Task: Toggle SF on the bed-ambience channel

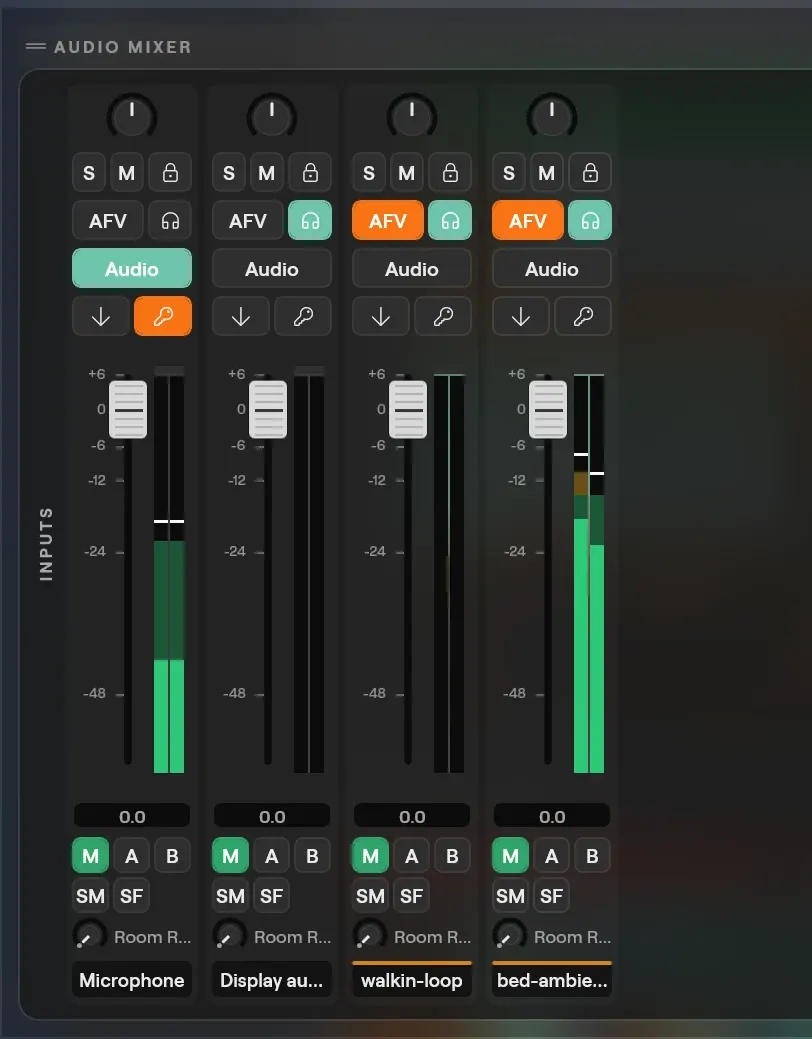Action: (x=551, y=896)
